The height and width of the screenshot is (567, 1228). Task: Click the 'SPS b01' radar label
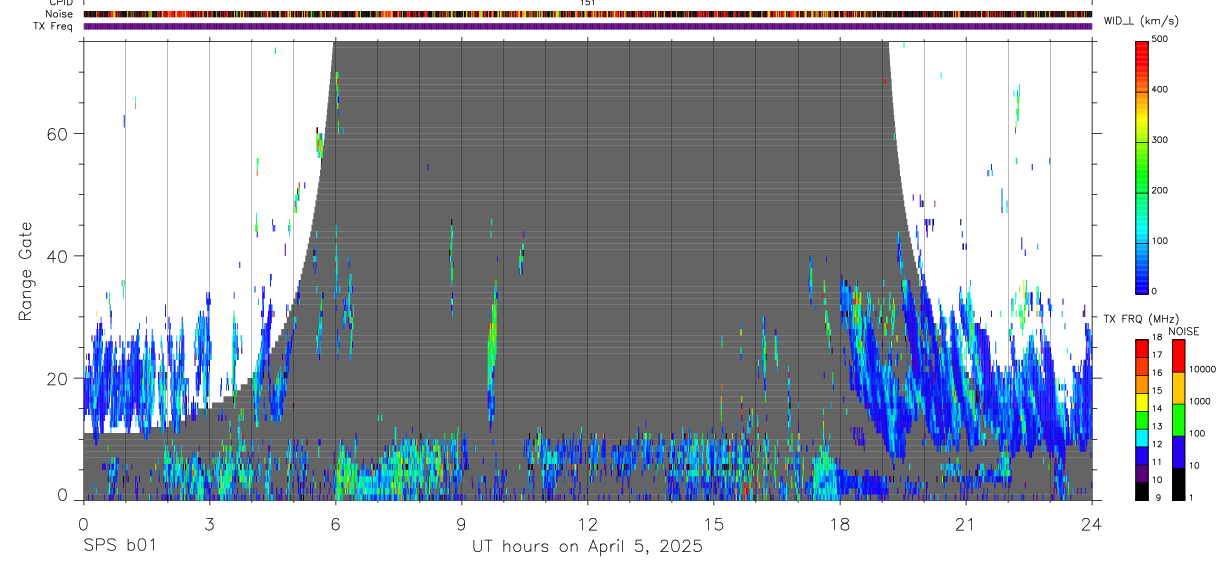click(x=119, y=547)
